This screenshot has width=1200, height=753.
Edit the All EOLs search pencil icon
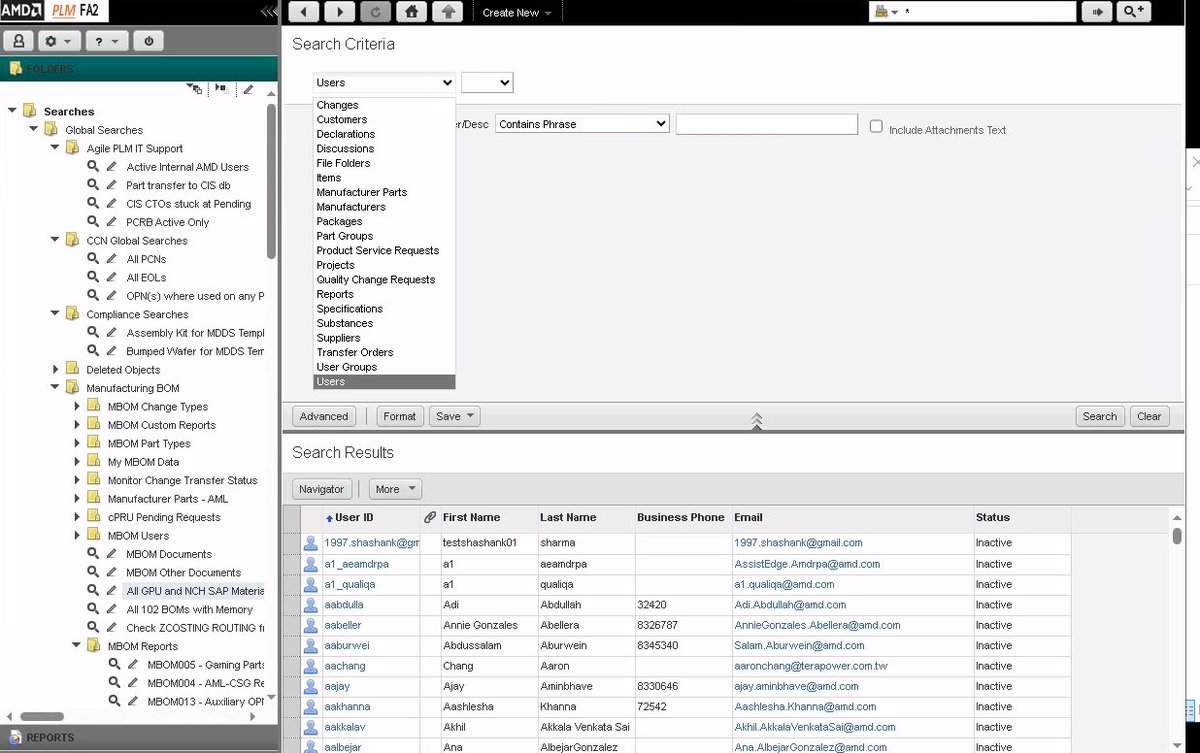pos(112,277)
